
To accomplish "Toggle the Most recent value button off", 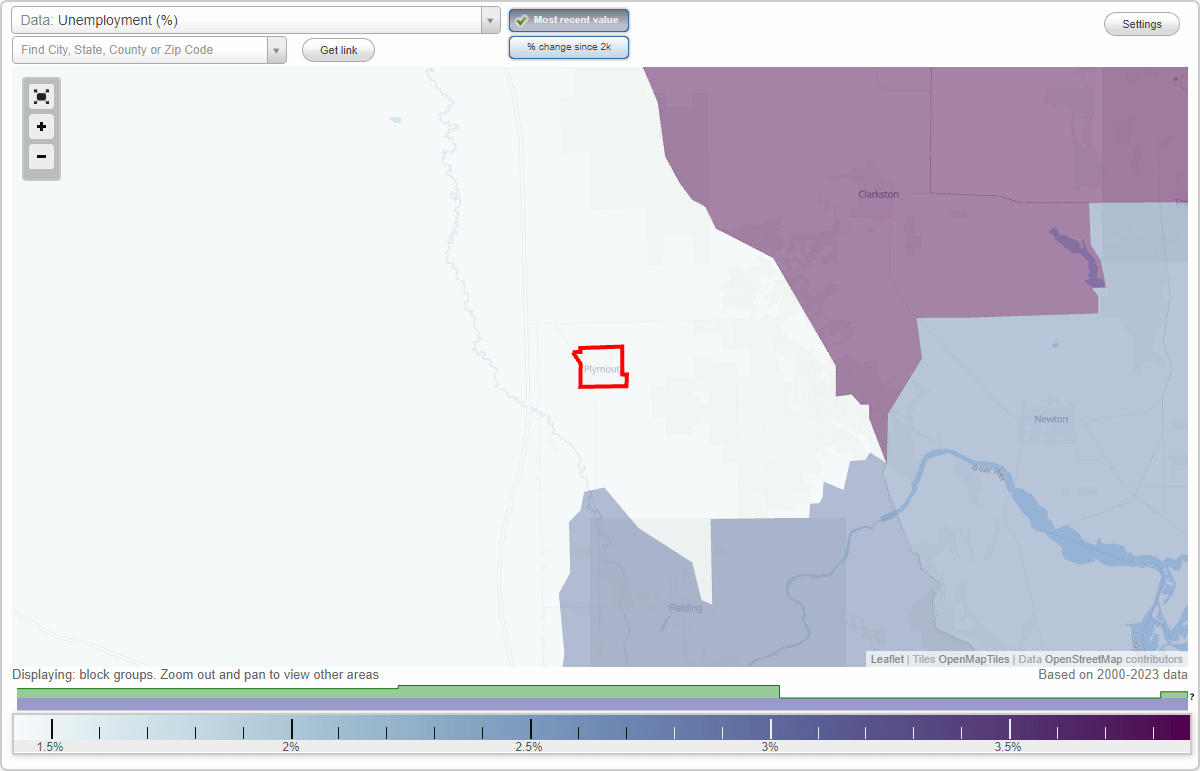I will tap(568, 20).
